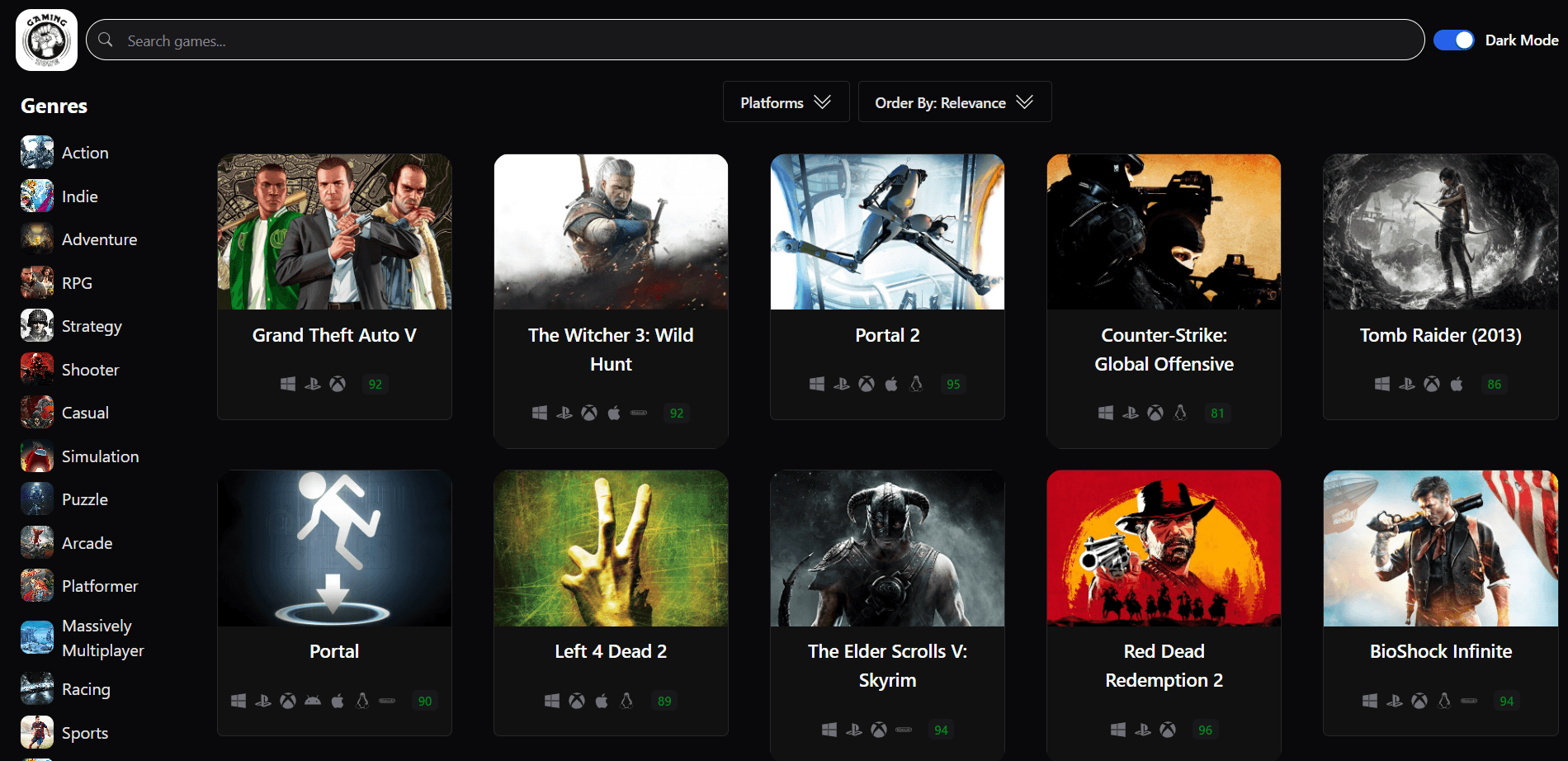Select the RPG genre icon

36,282
